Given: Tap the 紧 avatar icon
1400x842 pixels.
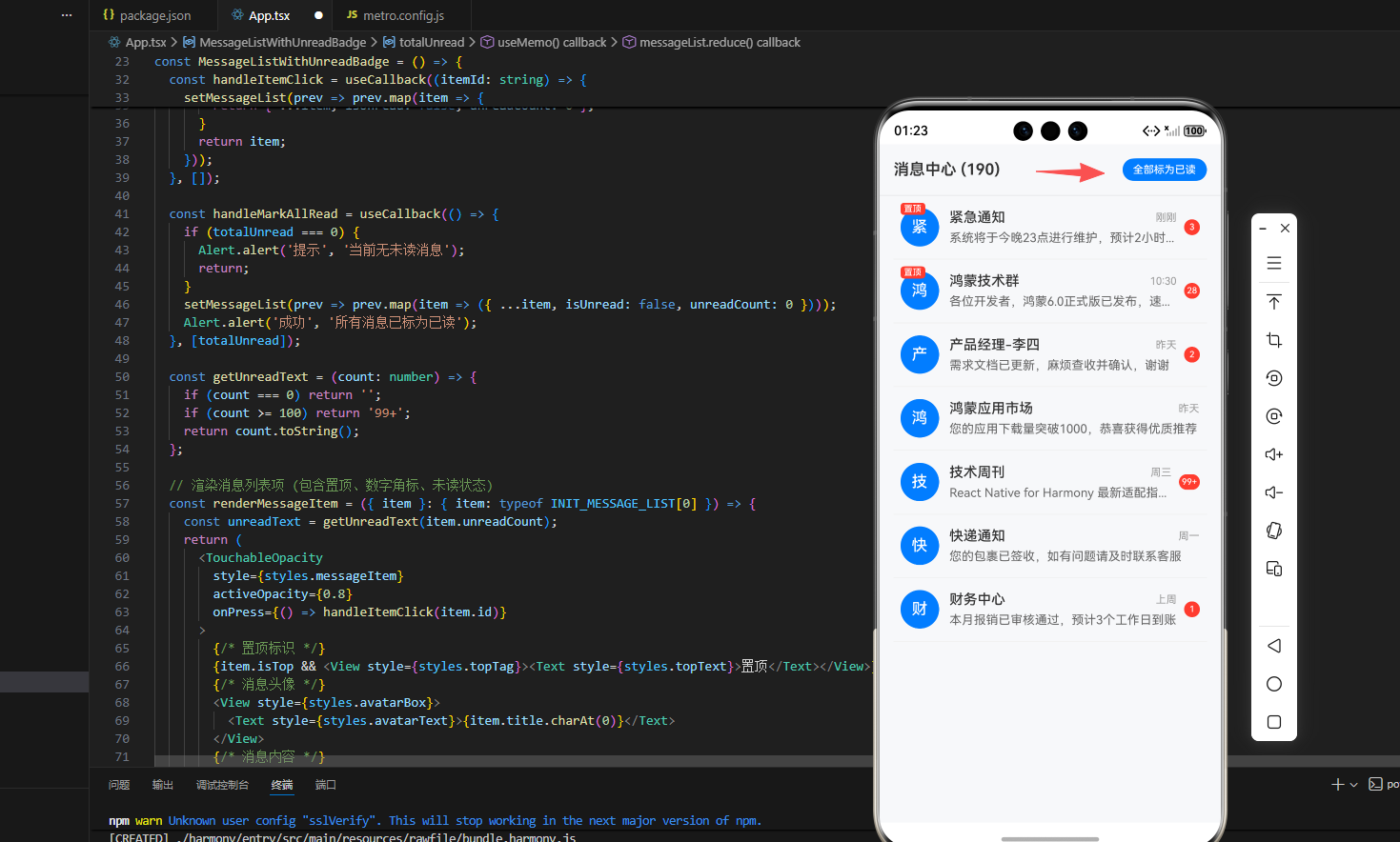Looking at the screenshot, I should click(x=920, y=227).
